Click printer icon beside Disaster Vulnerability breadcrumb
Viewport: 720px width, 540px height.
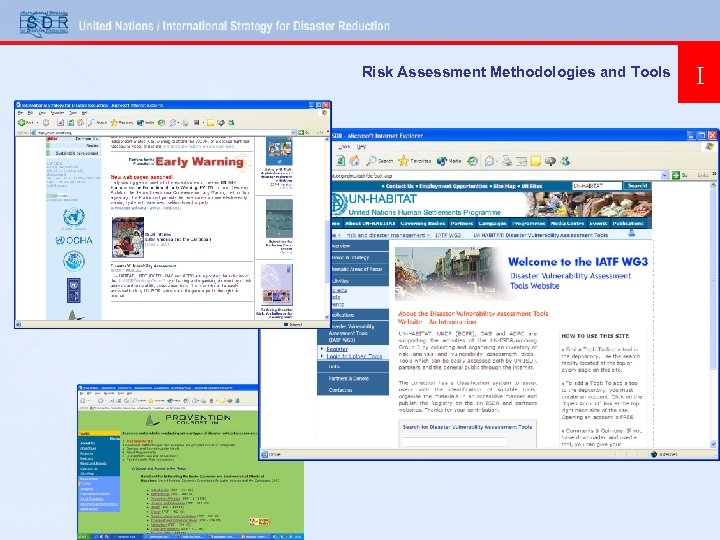point(632,233)
